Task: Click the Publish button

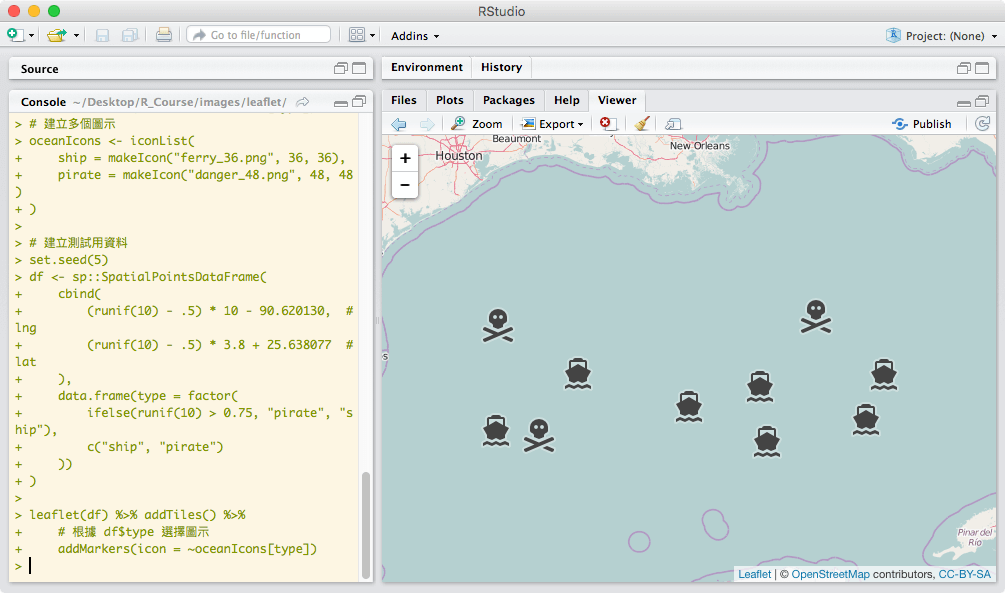Action: (x=922, y=124)
